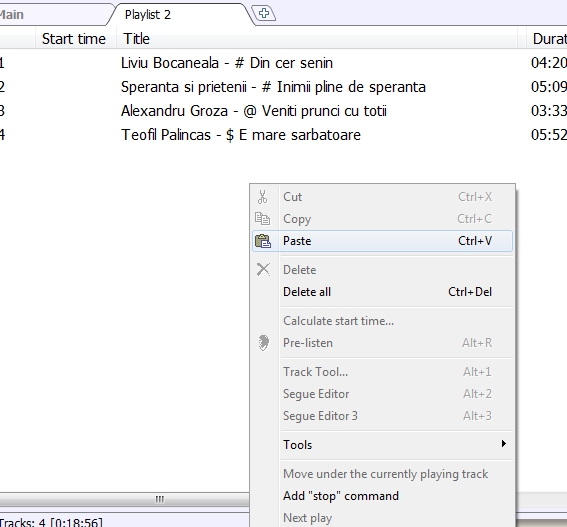Click the scissors icon beside Cut
This screenshot has height=527, width=567.
pos(263,197)
